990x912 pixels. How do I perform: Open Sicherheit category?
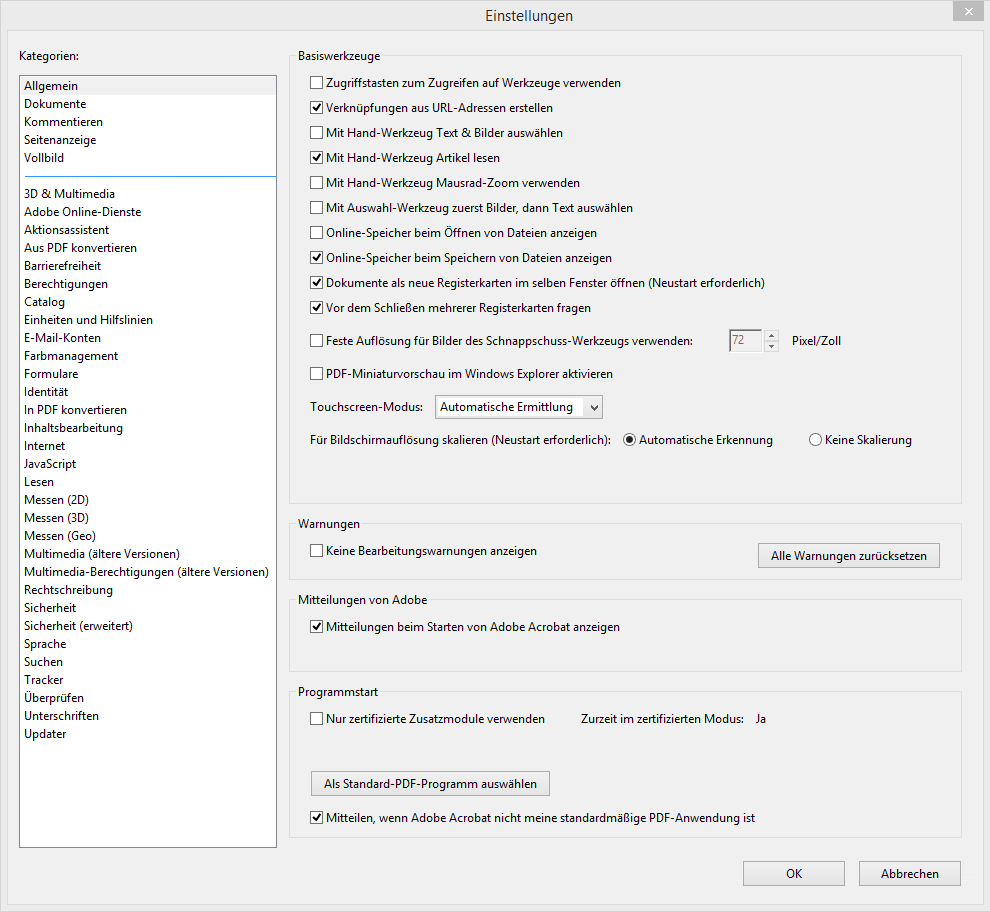[148, 608]
